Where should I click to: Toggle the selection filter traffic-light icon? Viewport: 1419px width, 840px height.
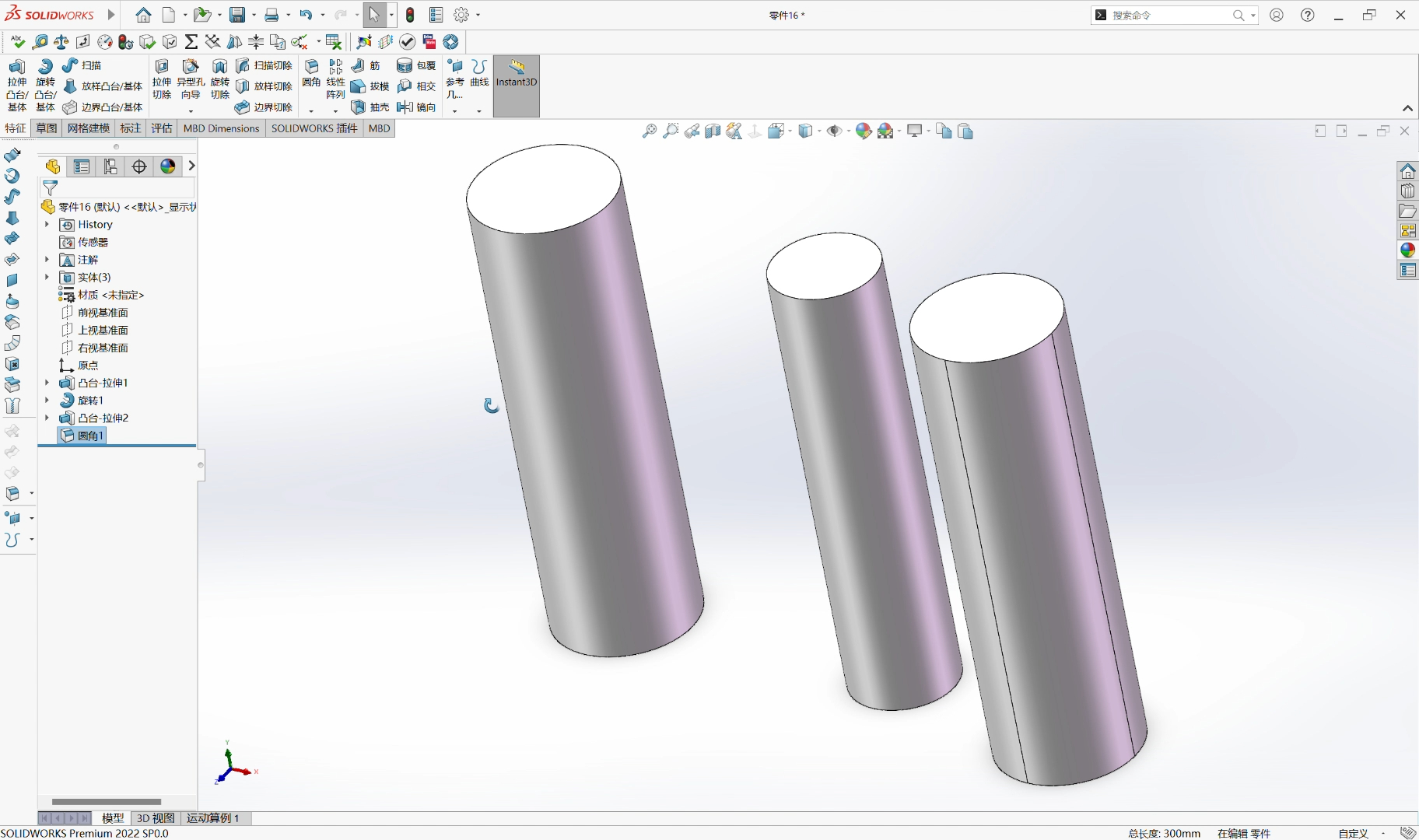pos(410,15)
